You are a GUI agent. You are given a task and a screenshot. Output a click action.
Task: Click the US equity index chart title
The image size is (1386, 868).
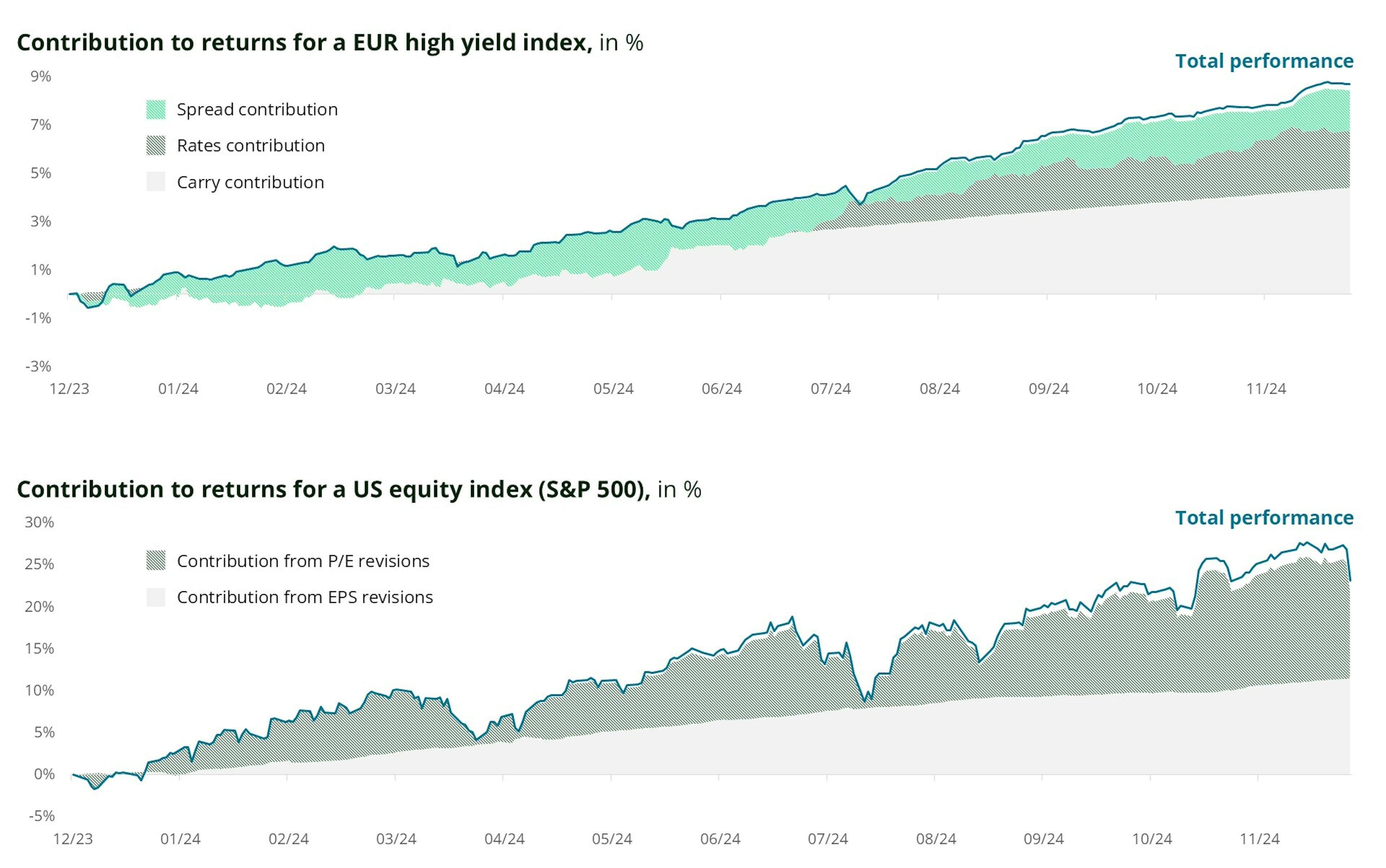click(x=358, y=489)
